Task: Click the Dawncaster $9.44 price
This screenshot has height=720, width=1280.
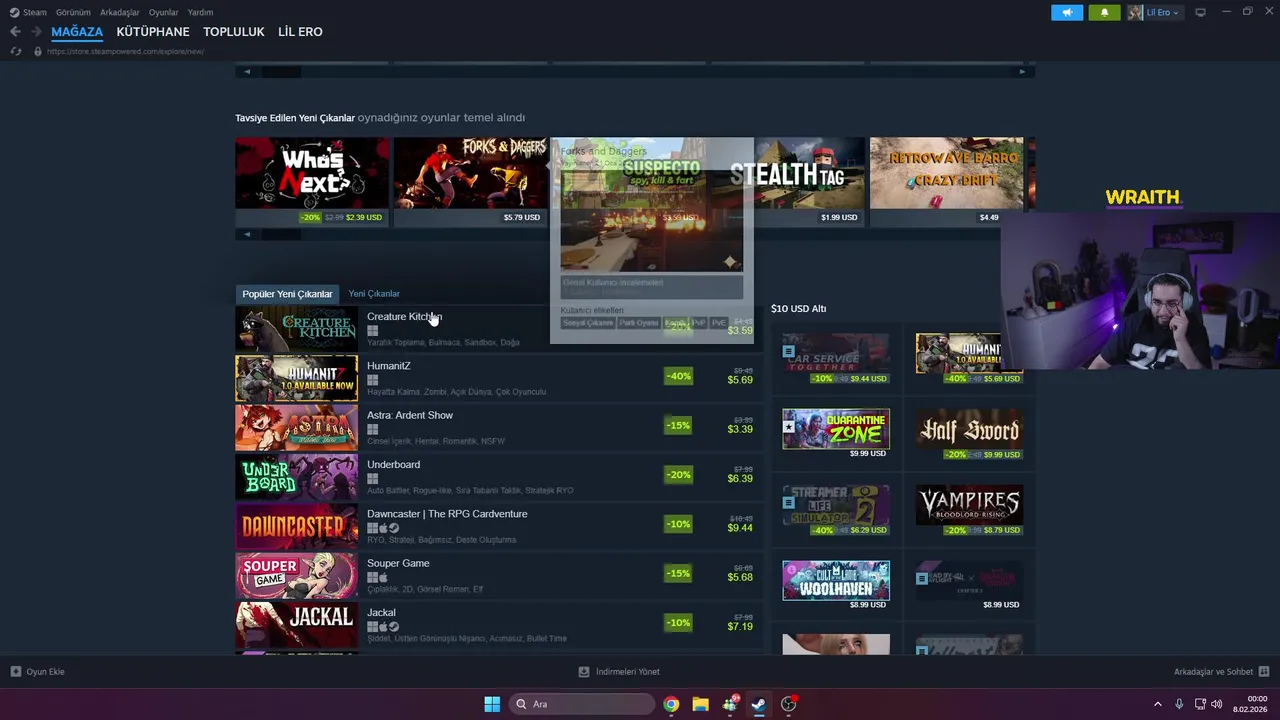Action: (740, 528)
